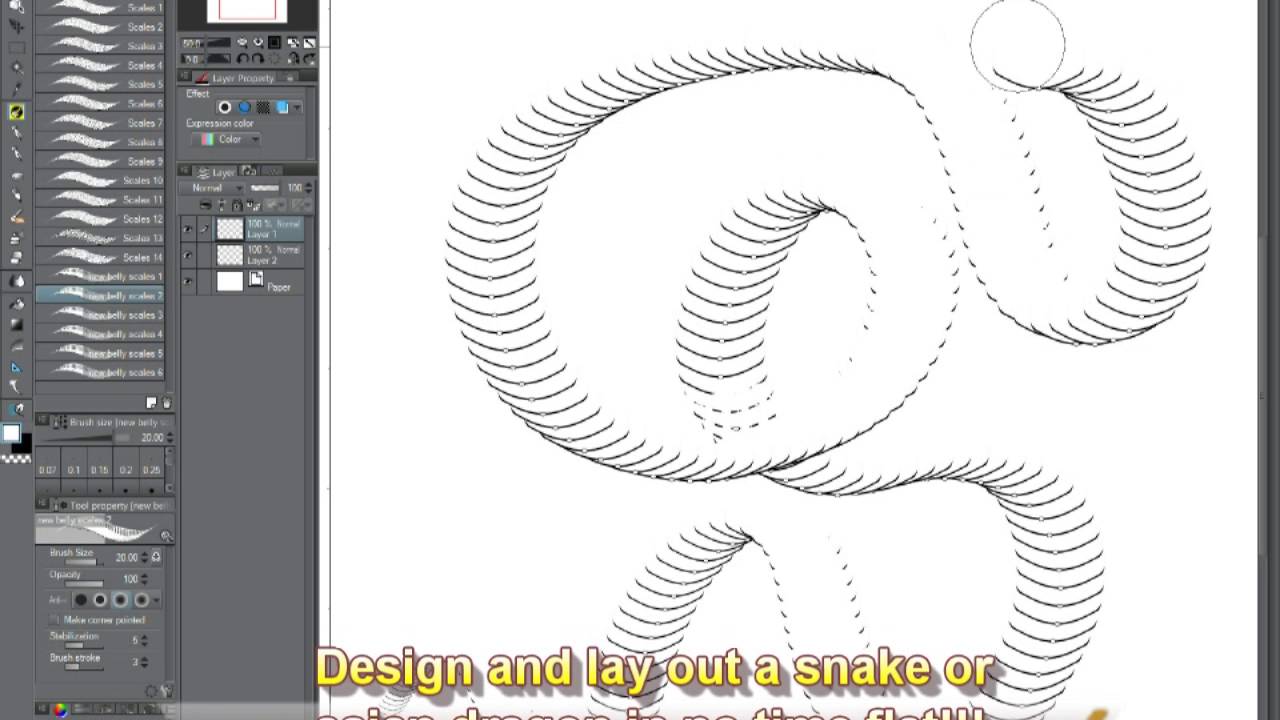Click the border effect circle icon
This screenshot has width=1280, height=720.
[225, 108]
